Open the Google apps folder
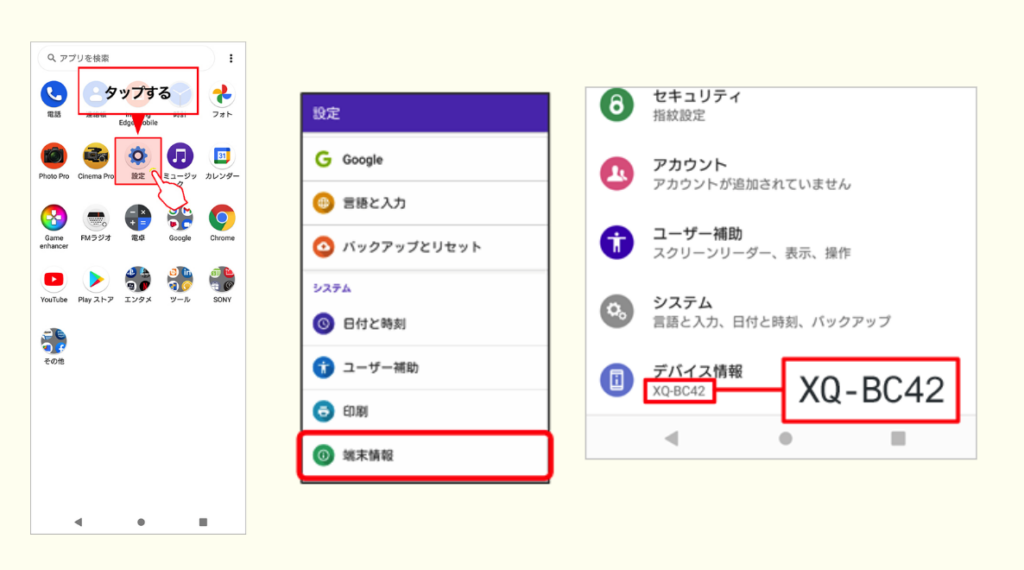The width and height of the screenshot is (1024, 570). 180,219
